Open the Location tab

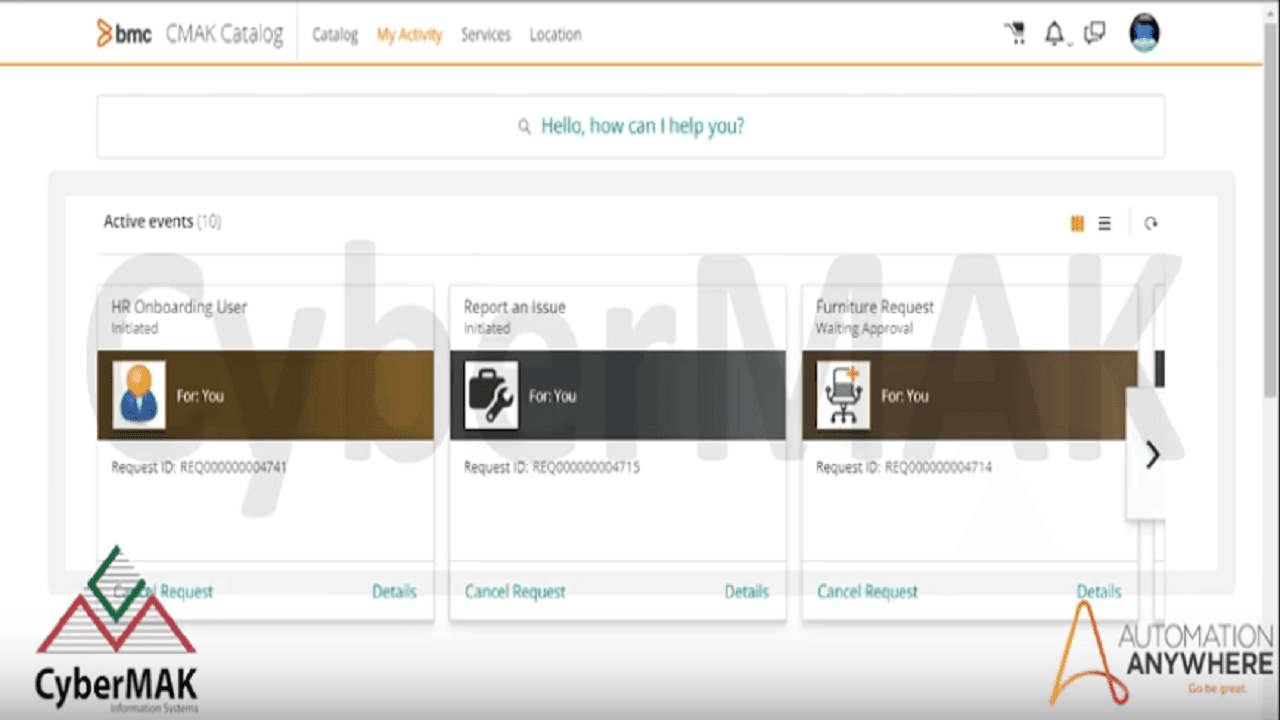pos(555,34)
